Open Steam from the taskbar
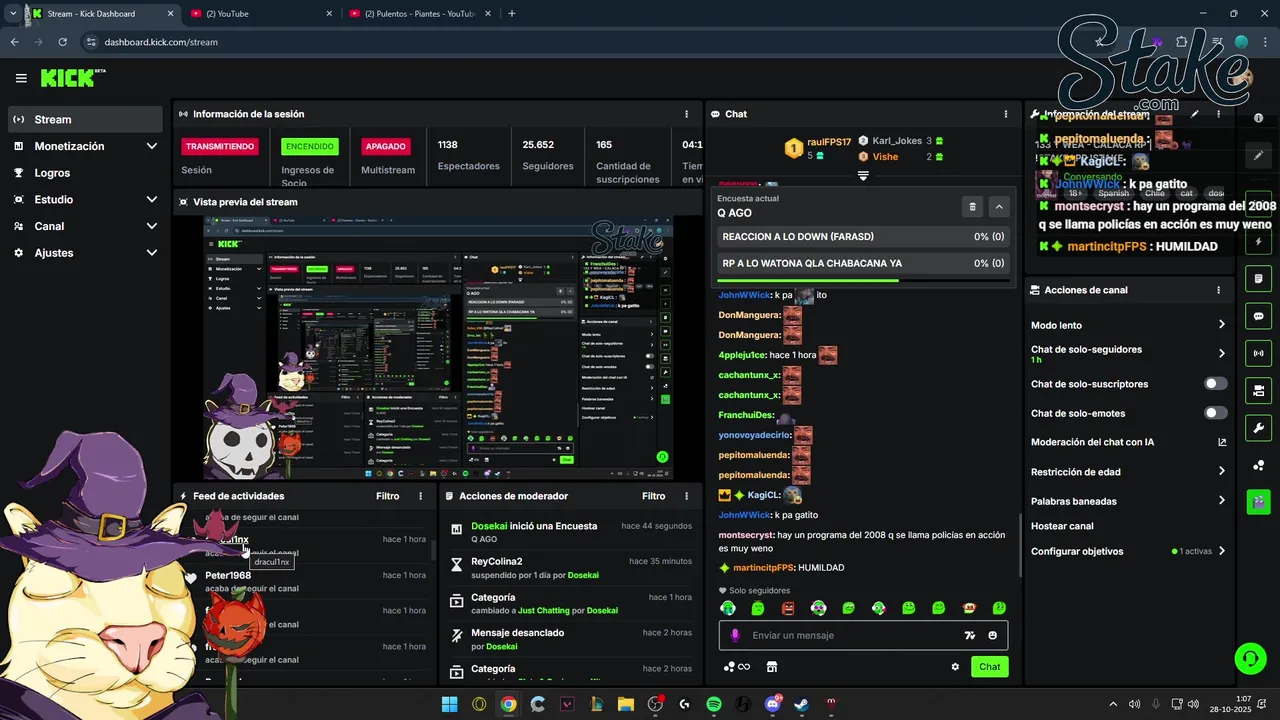 (x=801, y=704)
